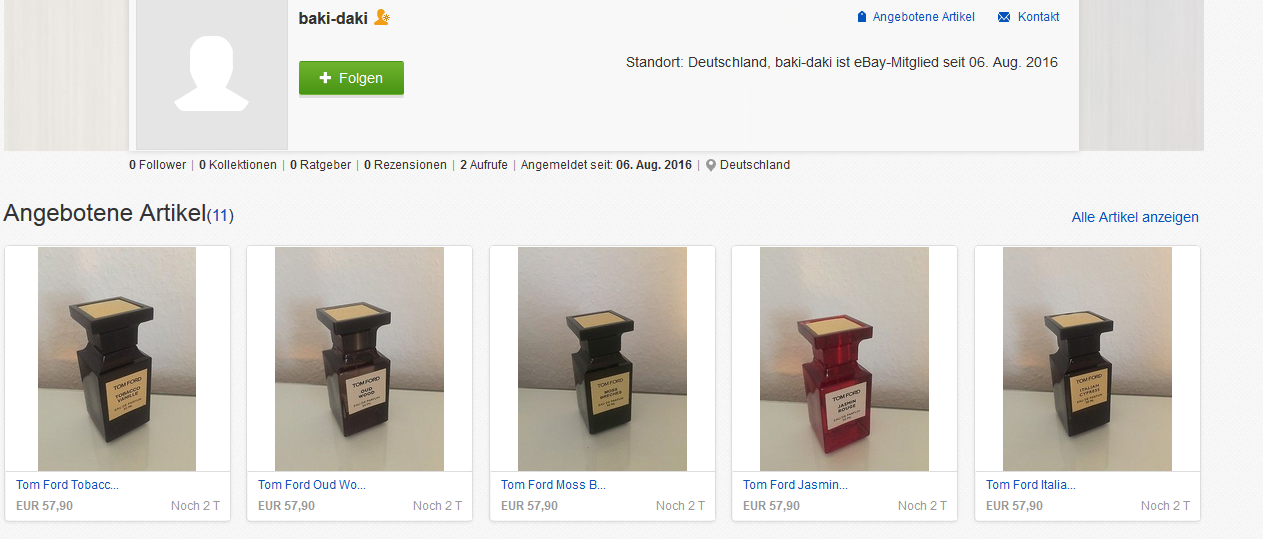Screen dimensions: 1263x539
Task: Open the Angebotene Artikel link at top
Action: (923, 17)
